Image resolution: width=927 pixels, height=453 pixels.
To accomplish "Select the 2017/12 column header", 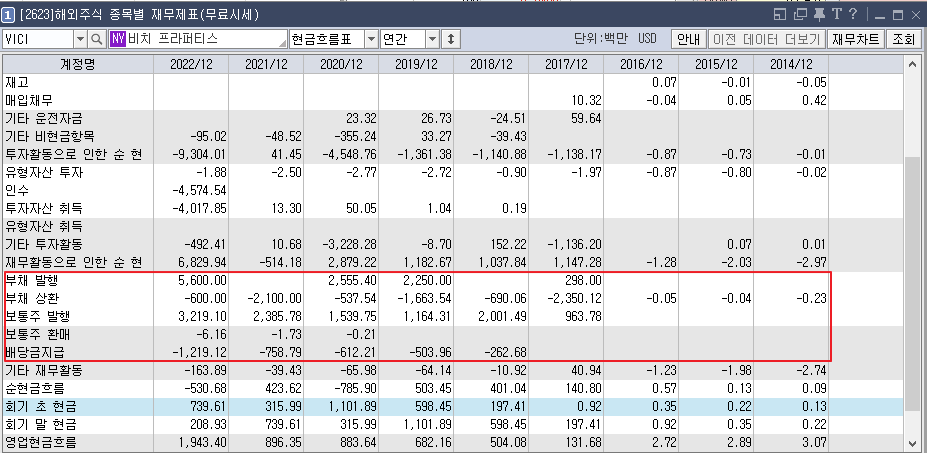I will coord(566,64).
